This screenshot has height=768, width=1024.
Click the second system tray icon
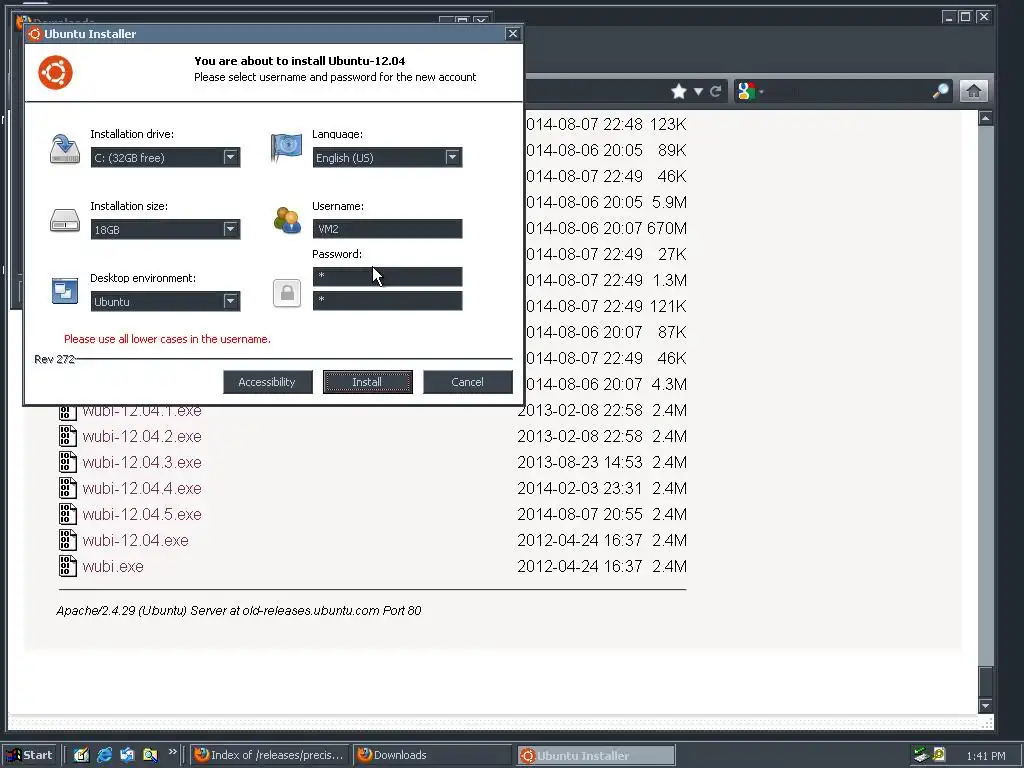(939, 754)
